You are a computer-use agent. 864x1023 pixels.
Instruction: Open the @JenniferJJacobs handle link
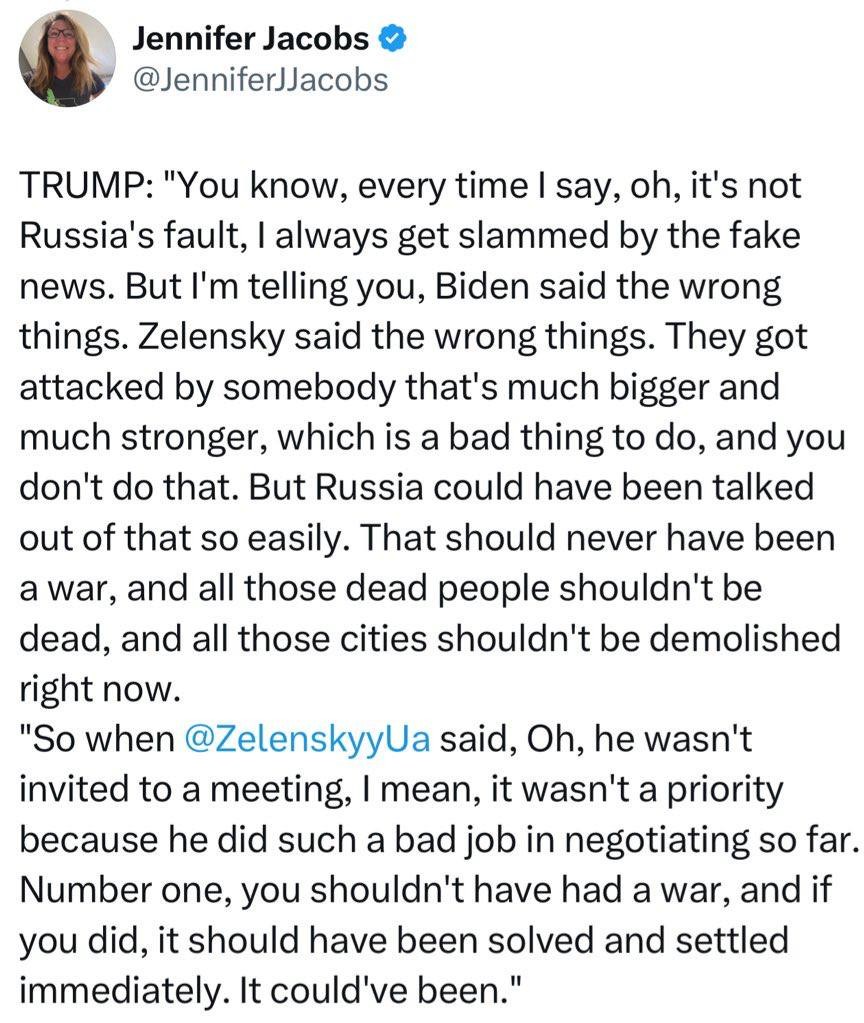click(x=259, y=78)
